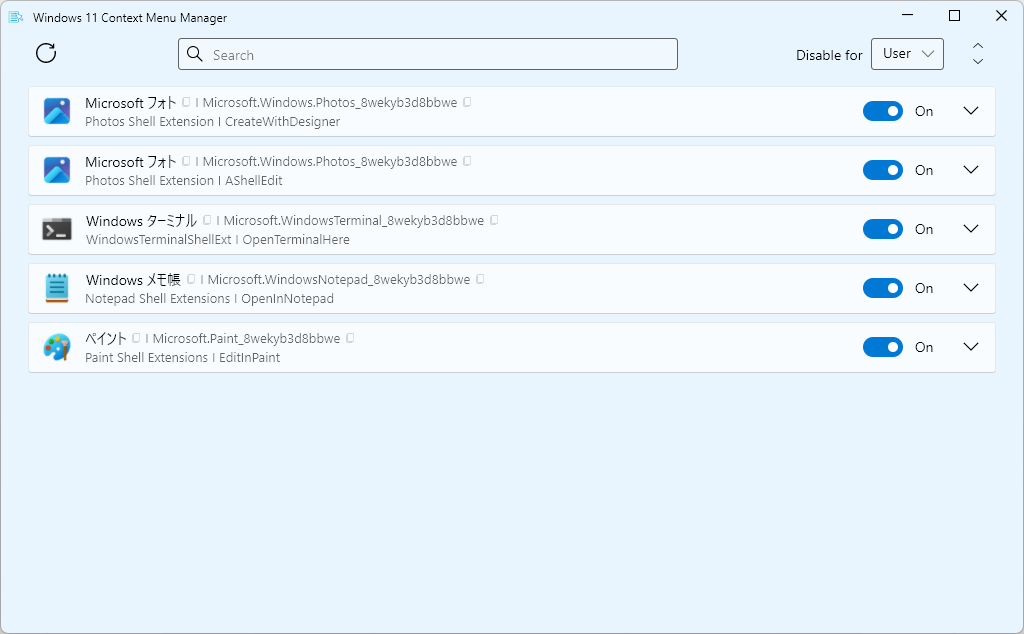Expand the Windows メモ帳 entry details
1024x634 pixels.
[970, 288]
